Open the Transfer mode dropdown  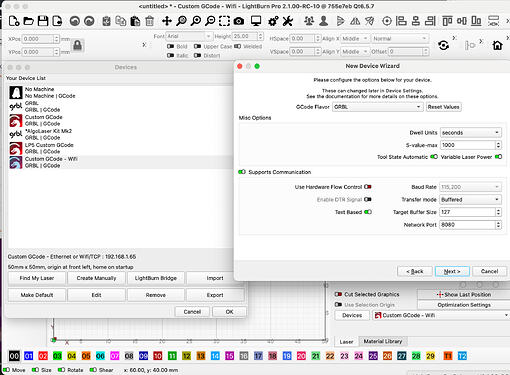(471, 200)
